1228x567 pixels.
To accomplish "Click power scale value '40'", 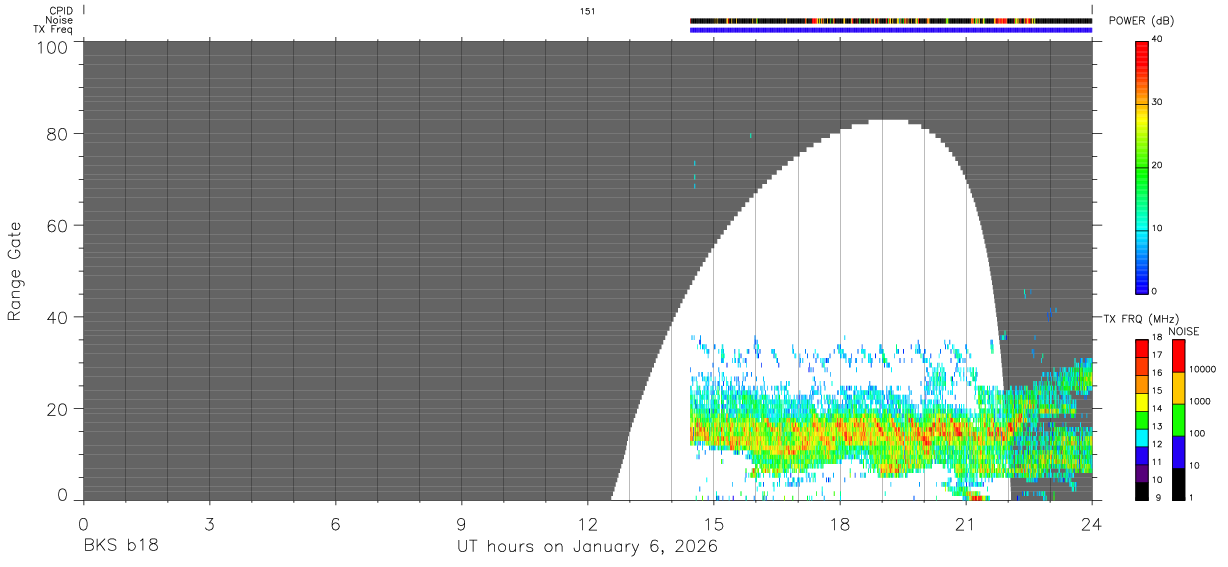I will click(1158, 39).
